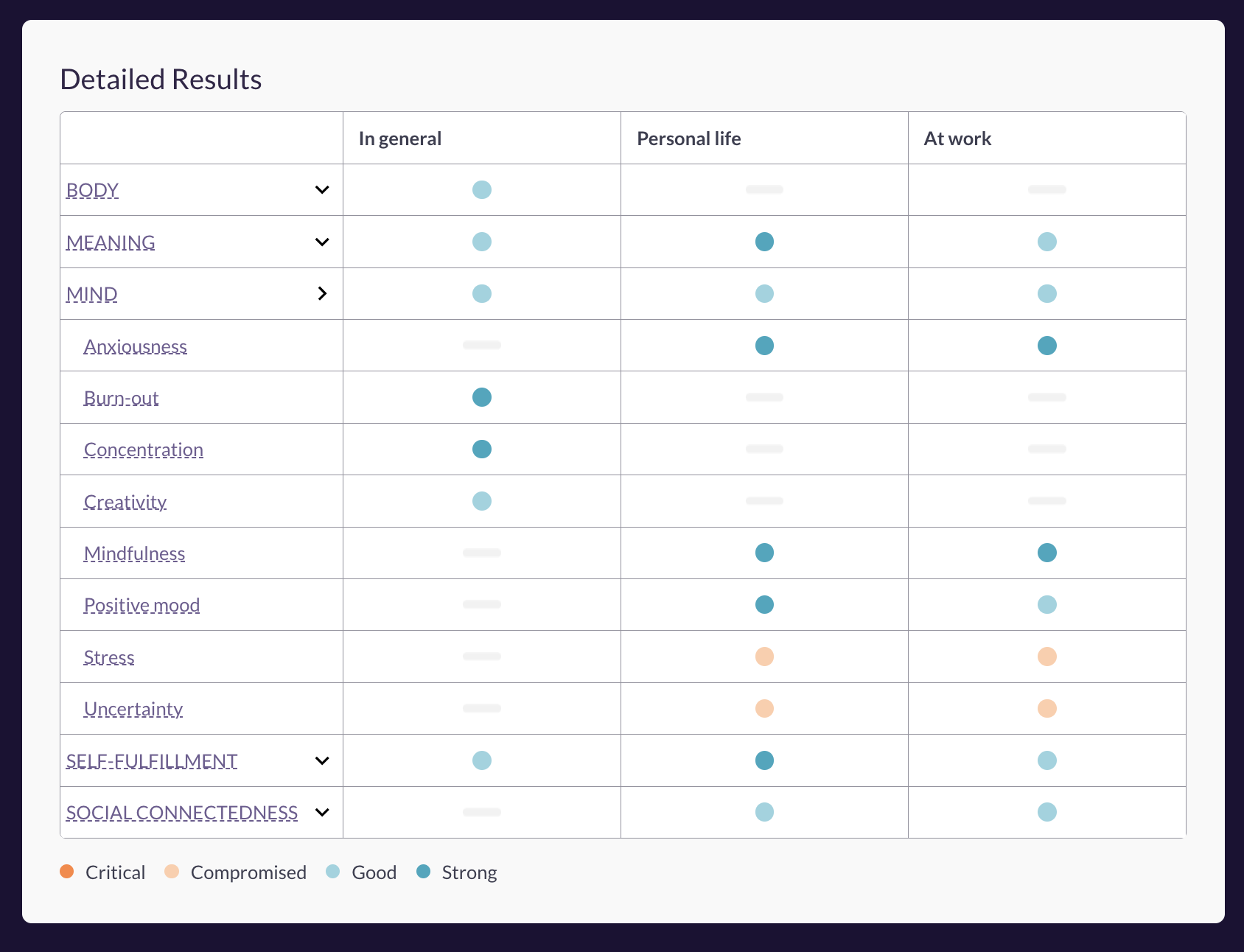Expand the MEANING category chevron
Viewport: 1244px width, 952px height.
tap(321, 242)
